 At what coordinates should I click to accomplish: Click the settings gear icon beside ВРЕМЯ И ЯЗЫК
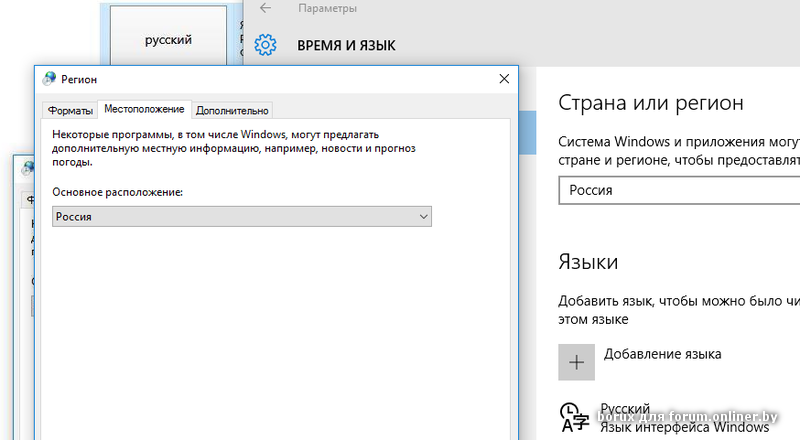(265, 45)
